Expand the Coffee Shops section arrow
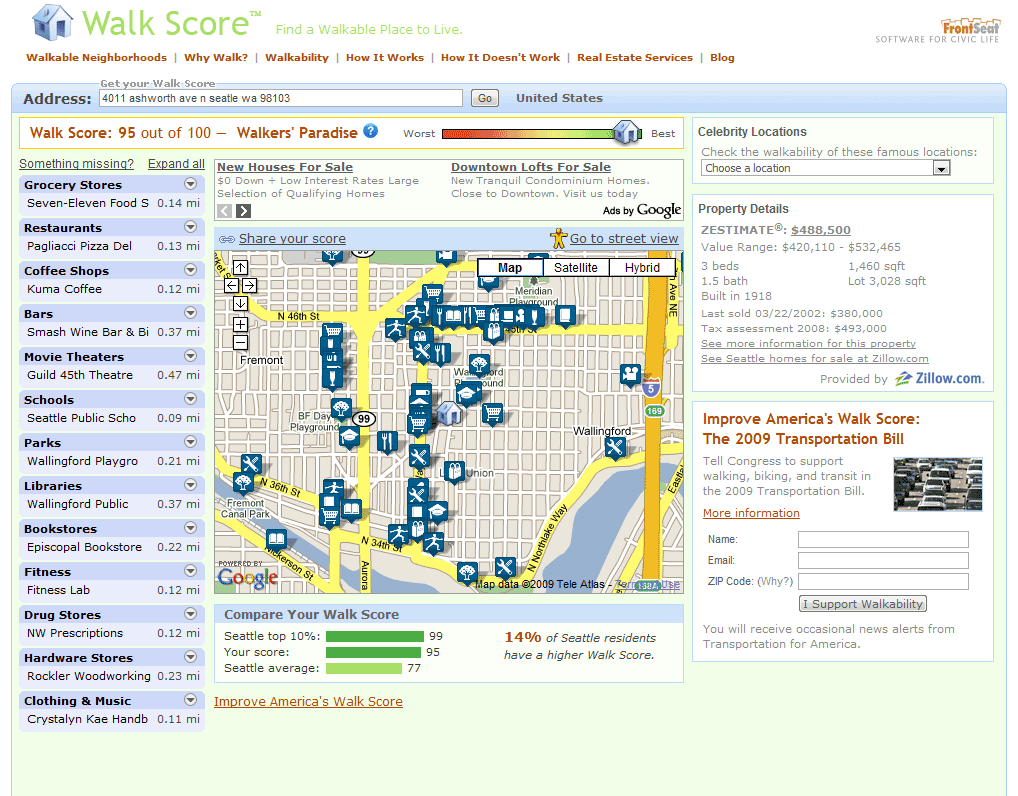Screen dimensions: 1018x796 coord(190,269)
